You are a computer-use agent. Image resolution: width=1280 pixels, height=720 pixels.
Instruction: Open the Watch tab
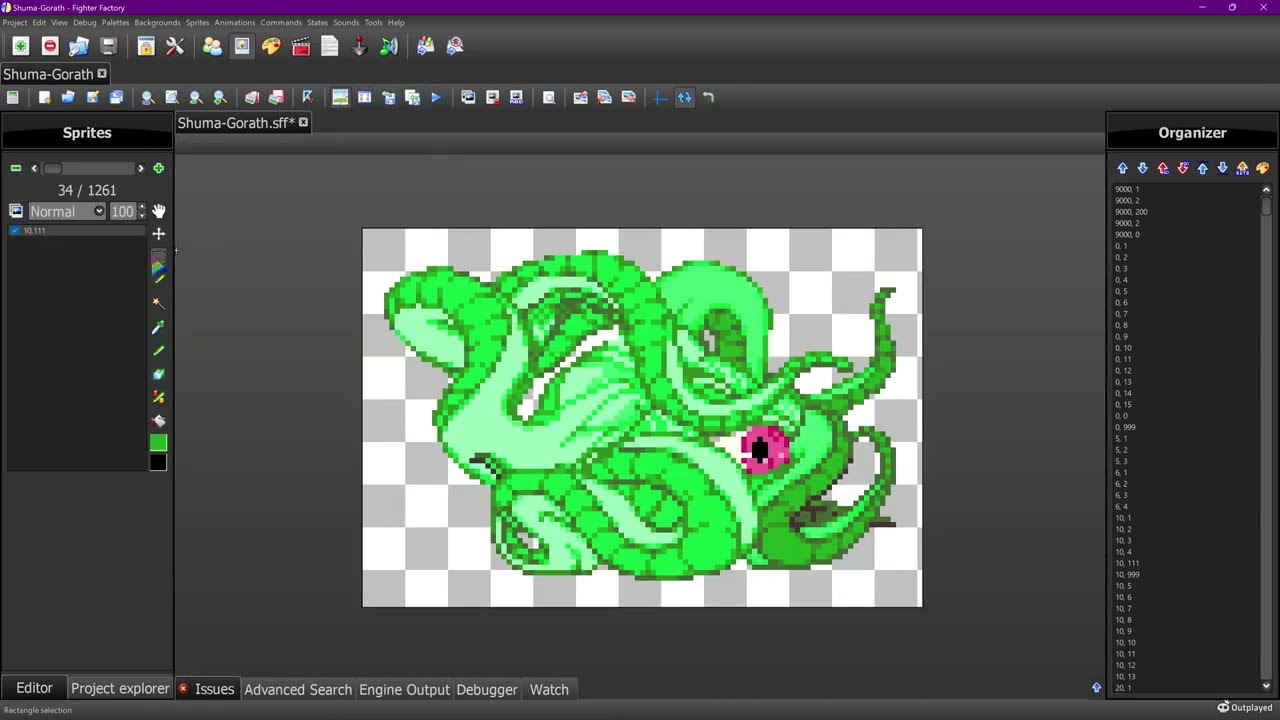(549, 689)
